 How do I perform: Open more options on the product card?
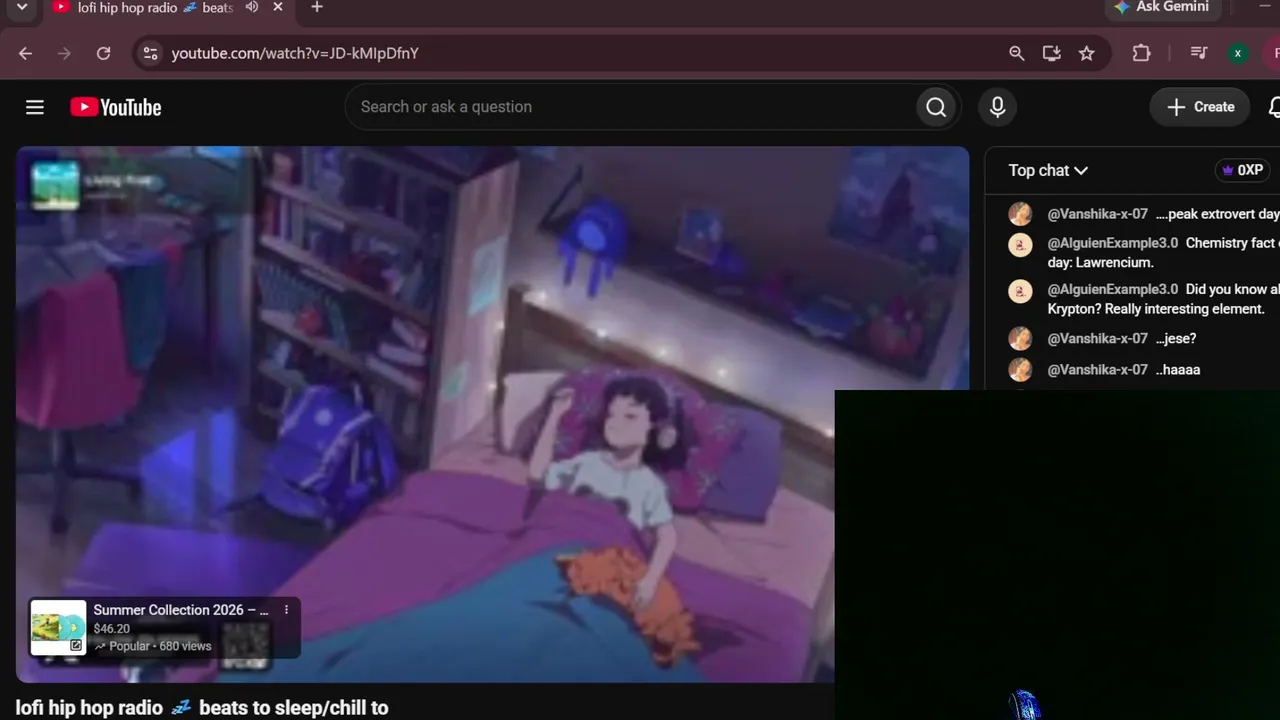pyautogui.click(x=286, y=610)
